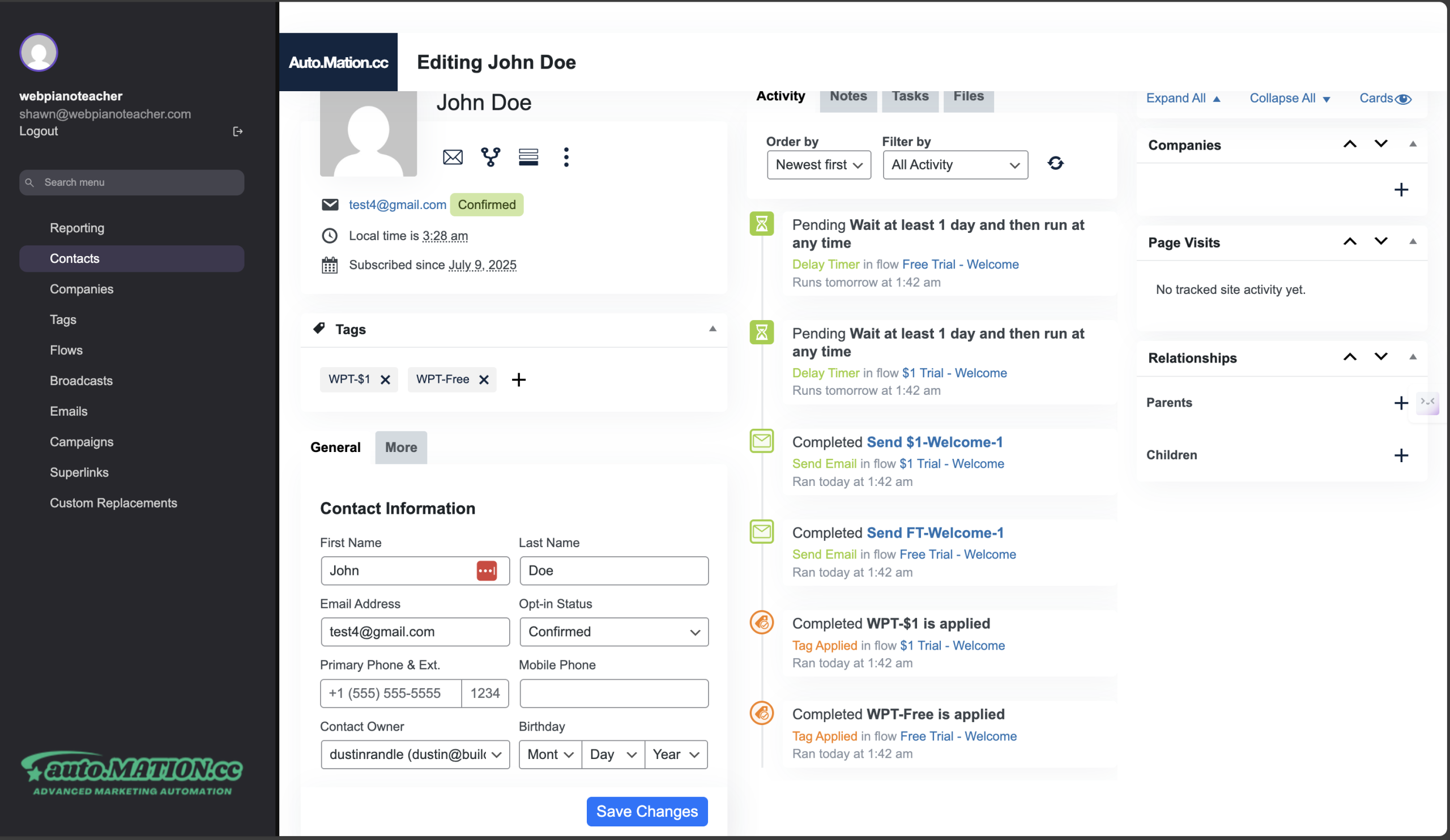Viewport: 1450px width, 840px height.
Task: Click the envelope send-email icon under John Doe
Action: [452, 157]
